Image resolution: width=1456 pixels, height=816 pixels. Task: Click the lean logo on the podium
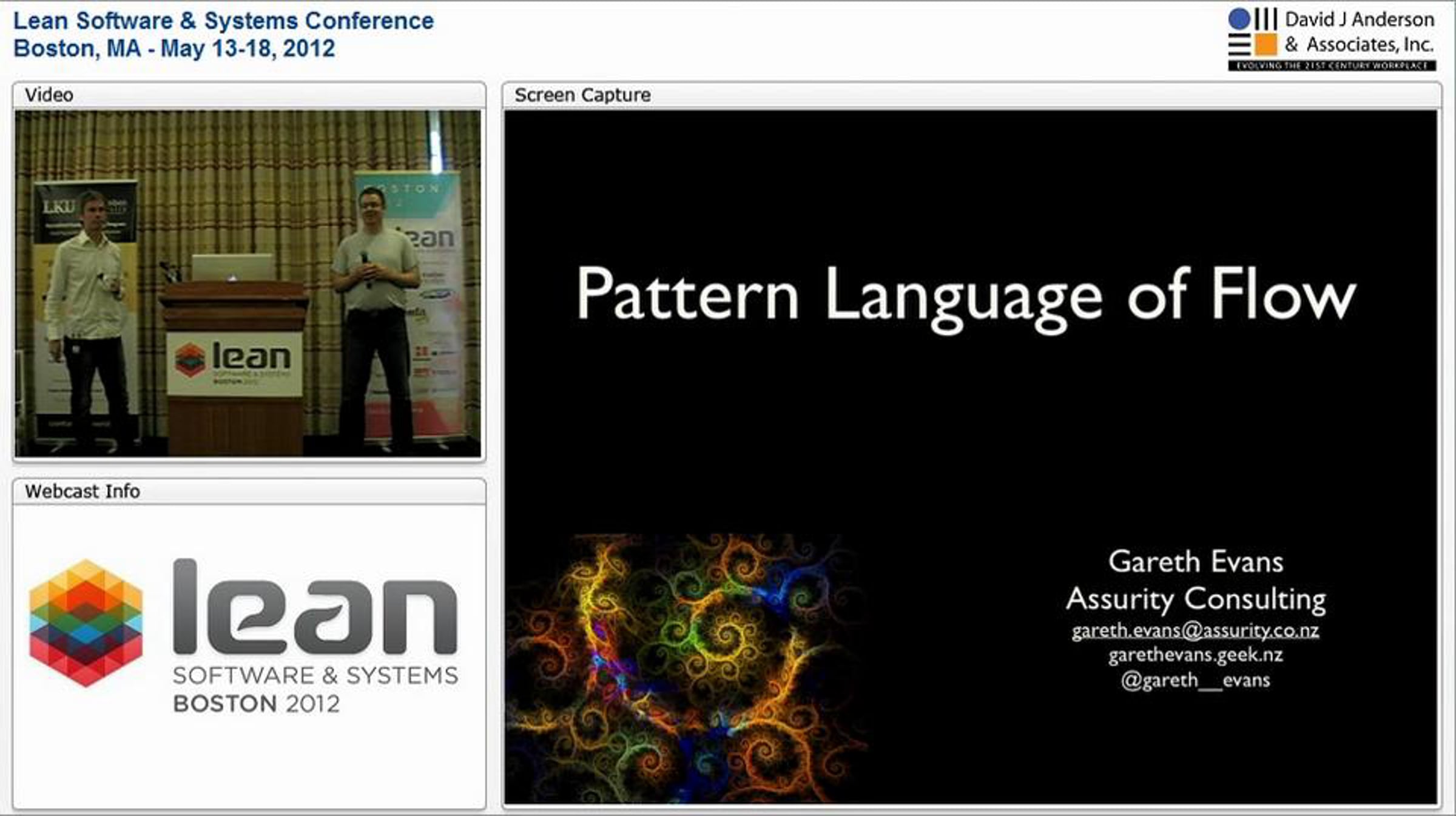click(234, 363)
